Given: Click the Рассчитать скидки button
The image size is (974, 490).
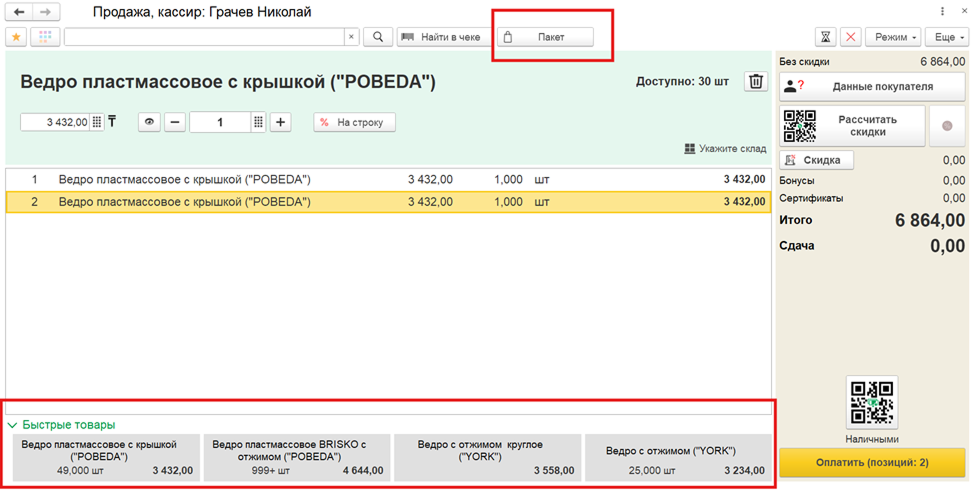Looking at the screenshot, I should [x=852, y=126].
